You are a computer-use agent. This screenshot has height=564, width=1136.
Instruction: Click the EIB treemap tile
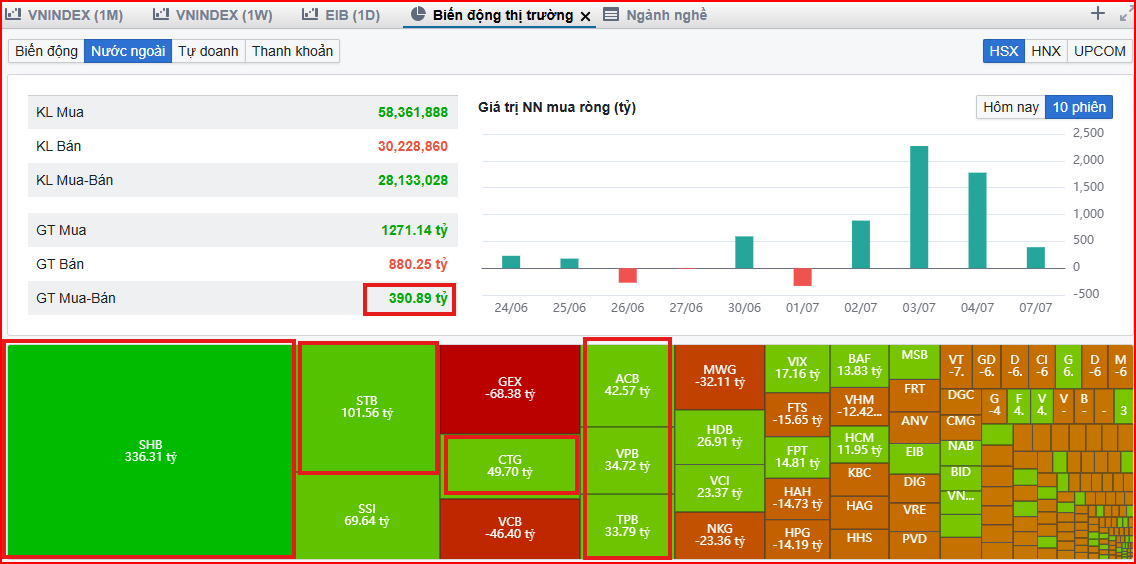pyautogui.click(x=914, y=457)
